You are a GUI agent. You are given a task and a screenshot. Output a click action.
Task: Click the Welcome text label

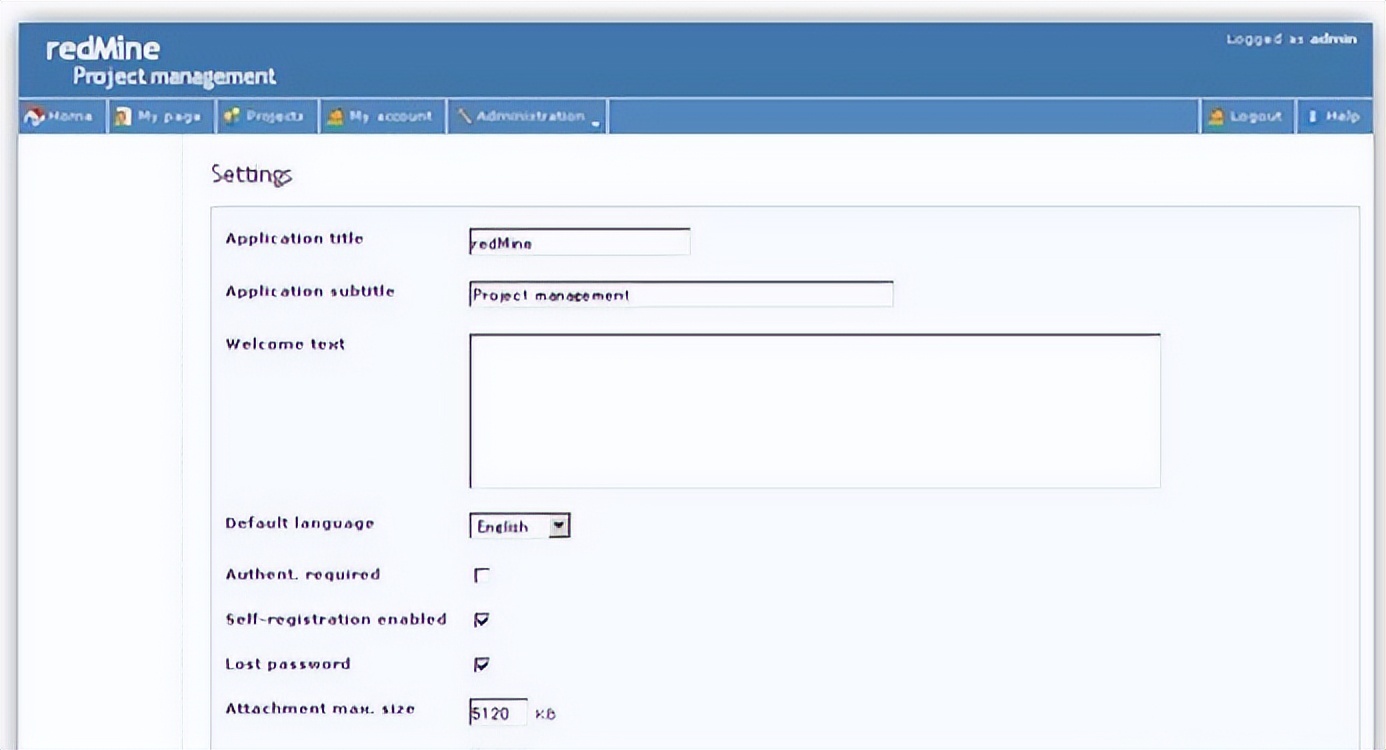click(285, 344)
